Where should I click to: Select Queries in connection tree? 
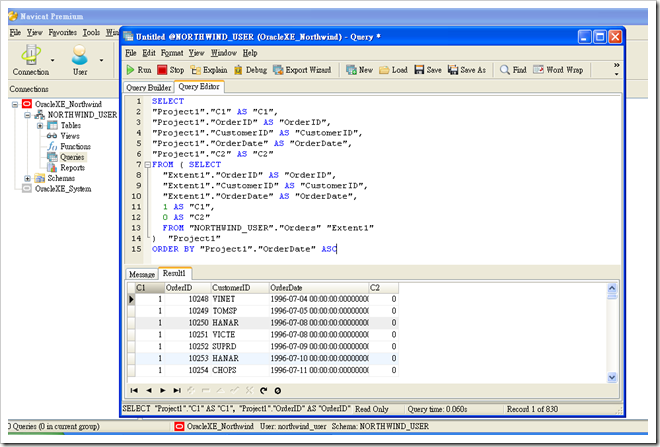pos(72,157)
